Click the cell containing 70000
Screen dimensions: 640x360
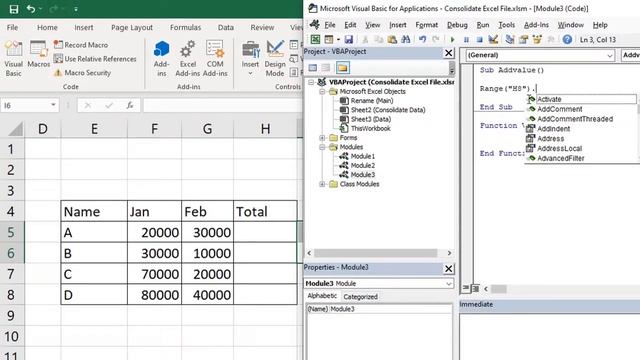[154, 274]
